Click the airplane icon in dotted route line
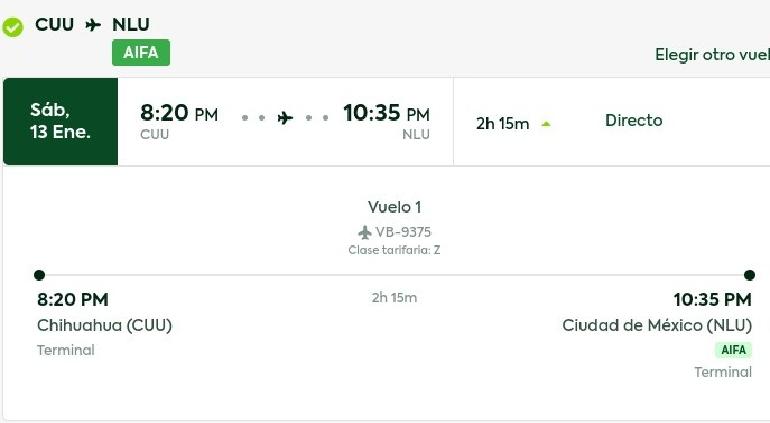The image size is (770, 423). (285, 118)
